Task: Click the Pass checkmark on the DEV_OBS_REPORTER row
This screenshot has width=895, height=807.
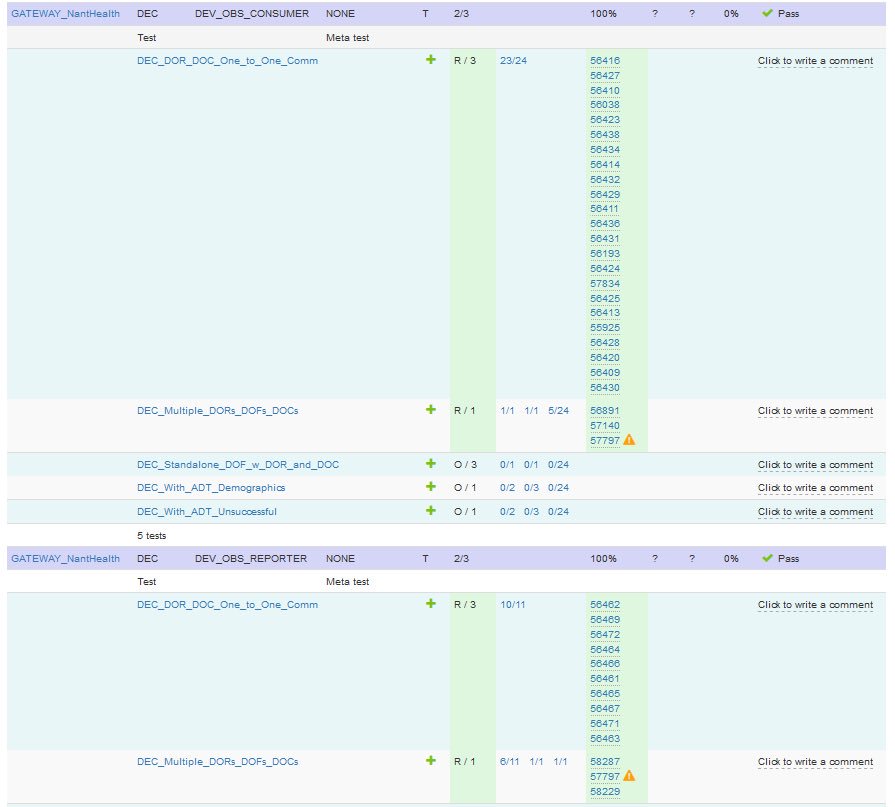Action: [x=767, y=558]
